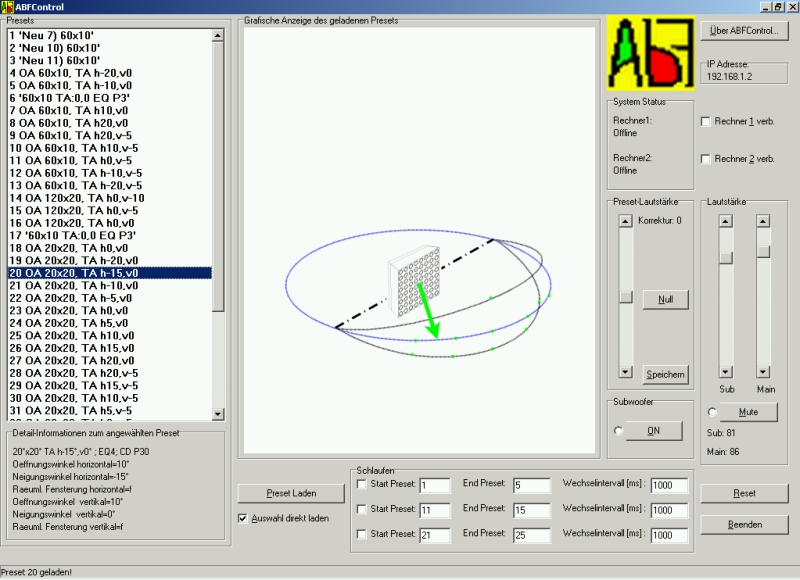Click the Sub volume slider handle
The image size is (800, 580).
pos(727,257)
